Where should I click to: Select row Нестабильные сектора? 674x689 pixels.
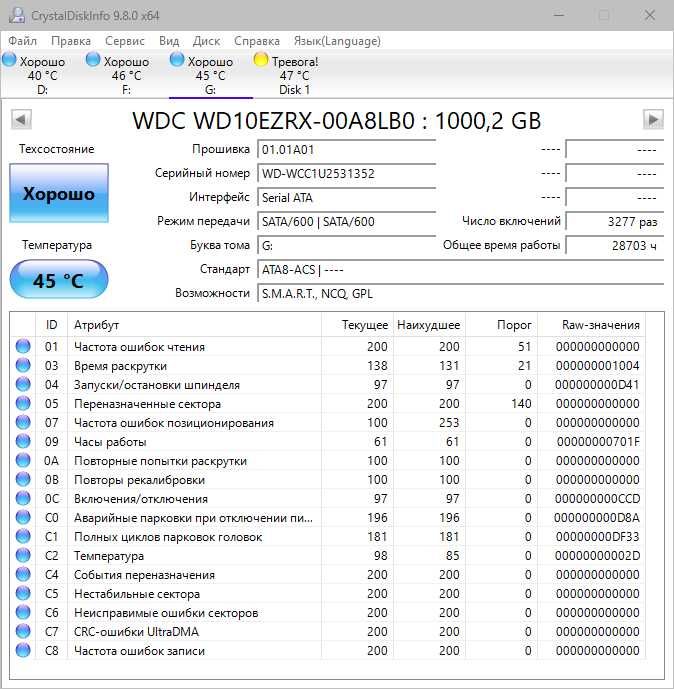(x=327, y=593)
